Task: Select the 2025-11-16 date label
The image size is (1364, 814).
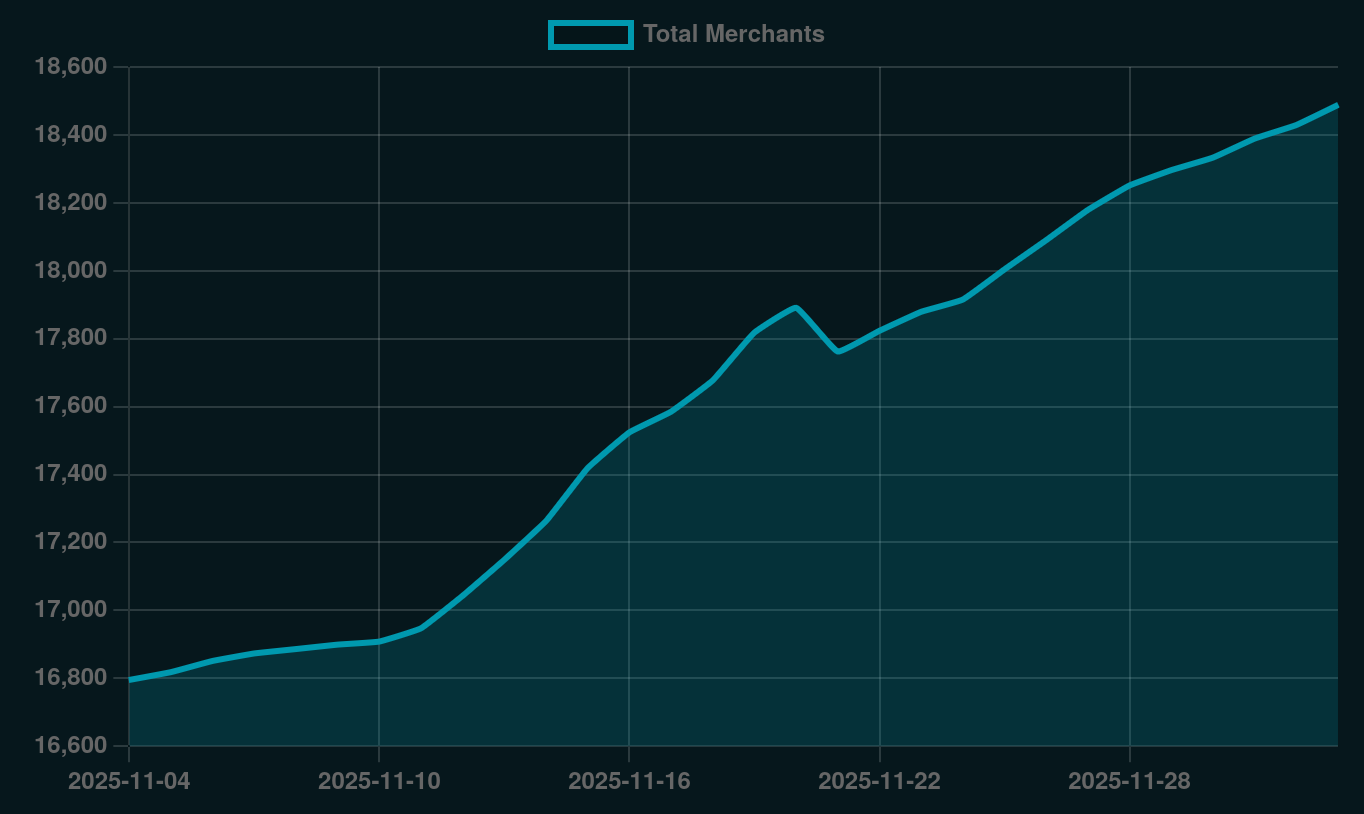Action: 632,782
